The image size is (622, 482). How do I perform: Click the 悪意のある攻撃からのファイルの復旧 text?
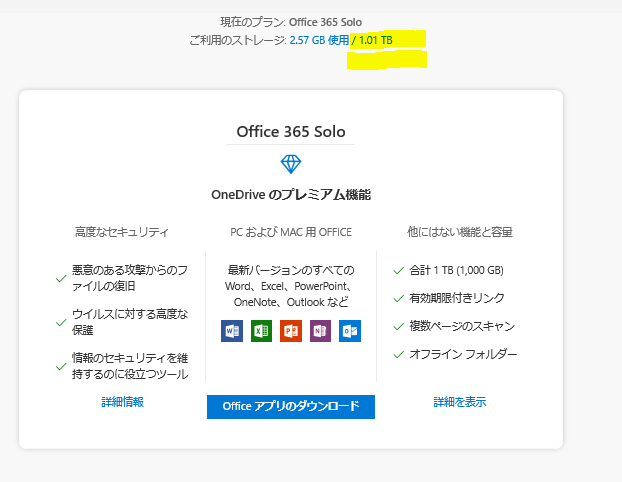tap(130, 278)
